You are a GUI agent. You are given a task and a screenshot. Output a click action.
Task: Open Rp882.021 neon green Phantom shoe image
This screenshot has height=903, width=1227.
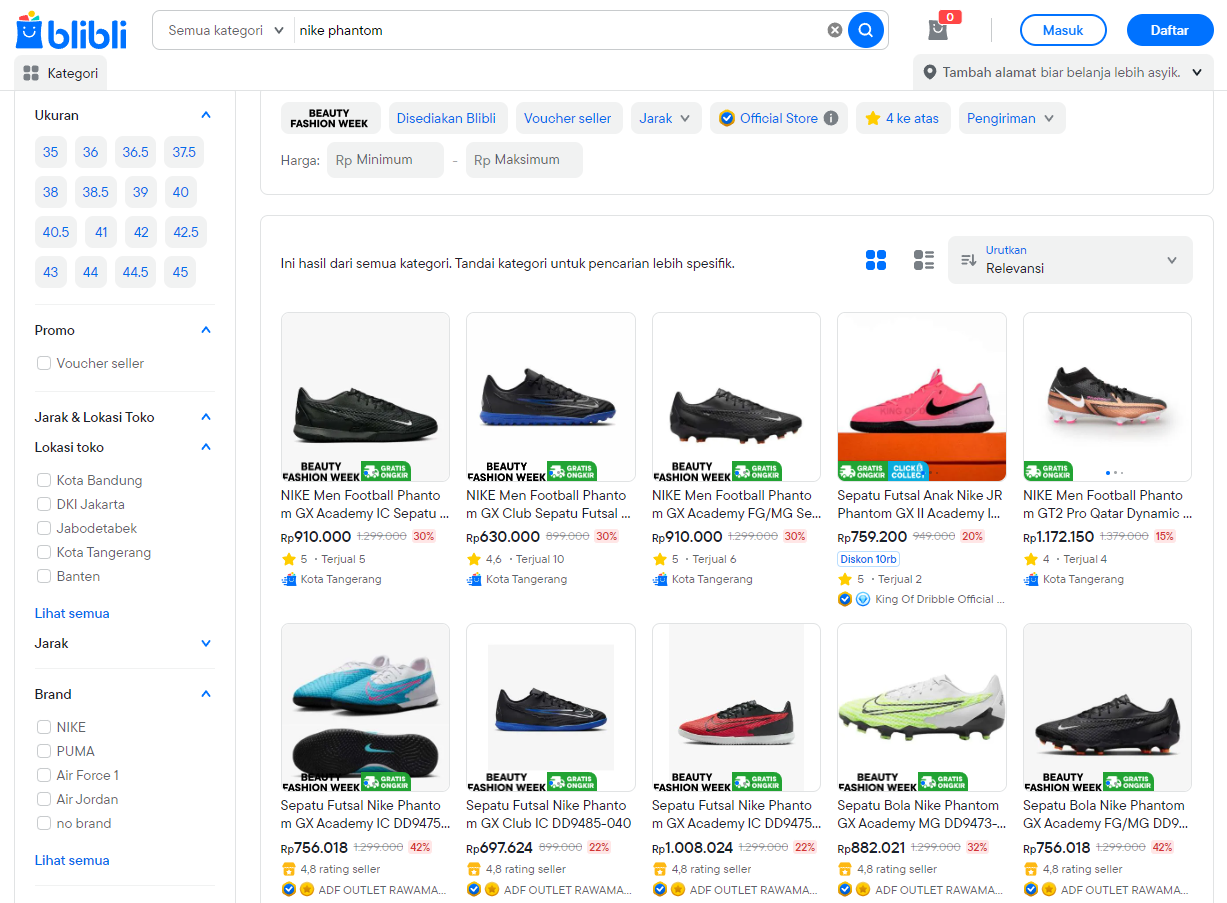pos(922,707)
